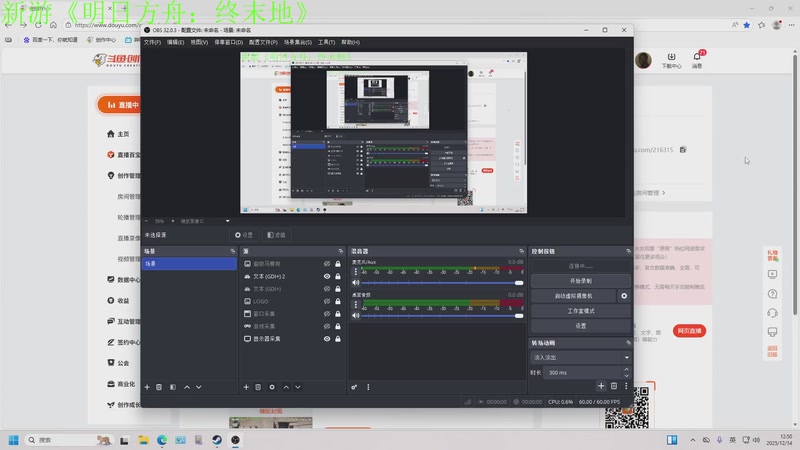Add a new scene with plus icon in 场景 panel
Image resolution: width=800 pixels, height=450 pixels.
pyautogui.click(x=147, y=387)
